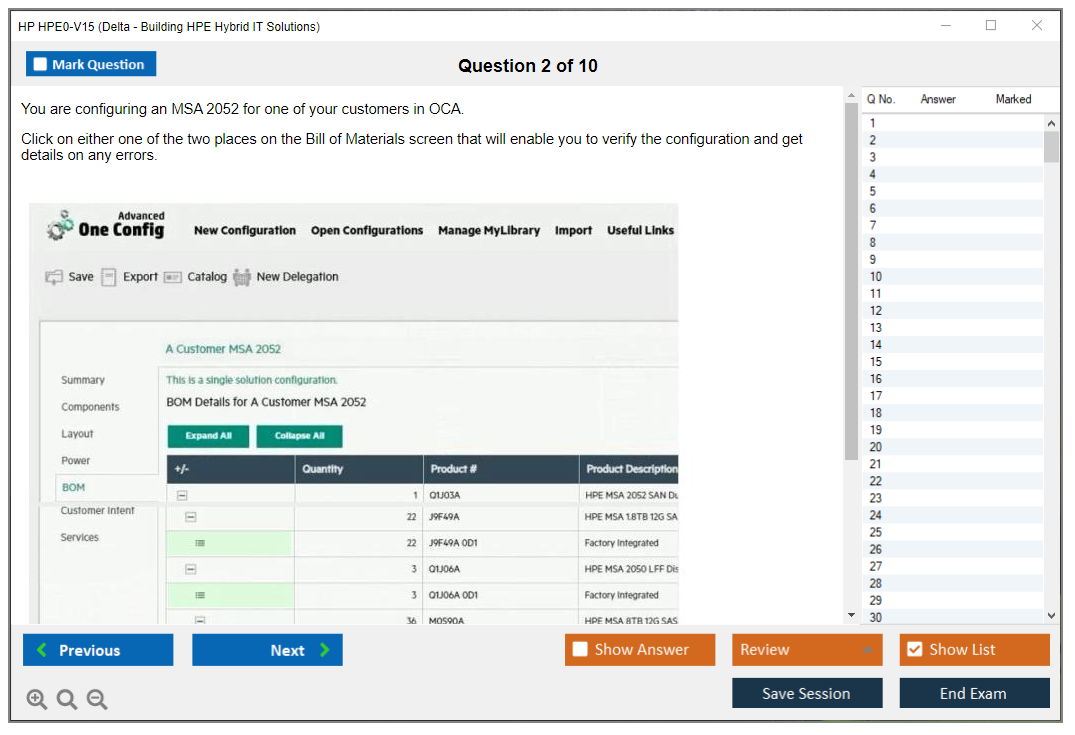The width and height of the screenshot is (1075, 735).
Task: Select the BOM tab in left sidebar
Action: tap(74, 488)
